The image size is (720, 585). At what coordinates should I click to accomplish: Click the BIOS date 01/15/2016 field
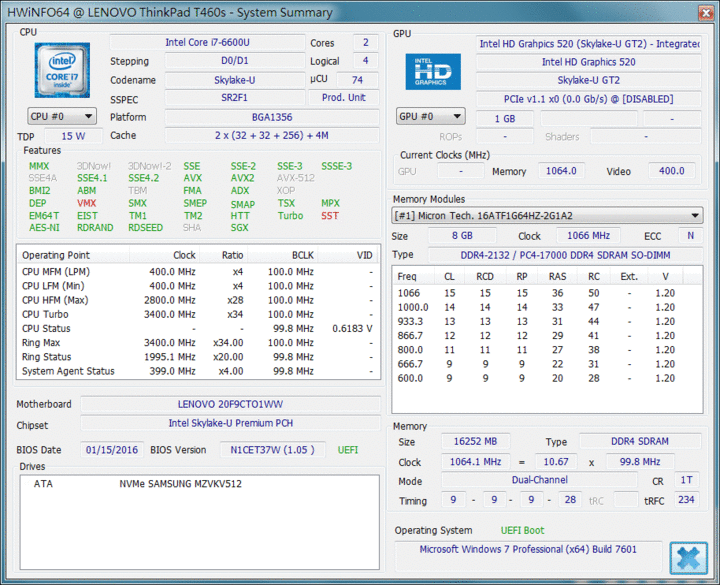(112, 450)
